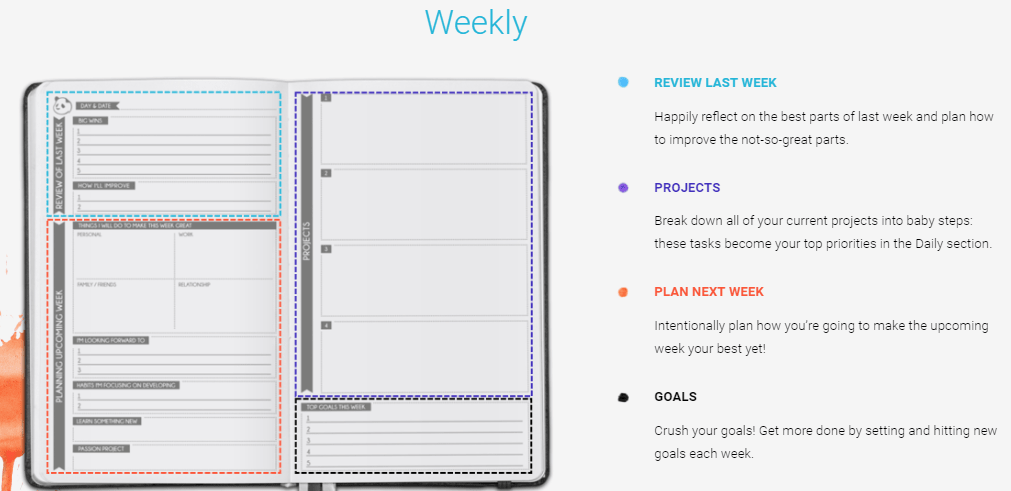Click the Passion Project field
The image size is (1011, 491).
174,457
